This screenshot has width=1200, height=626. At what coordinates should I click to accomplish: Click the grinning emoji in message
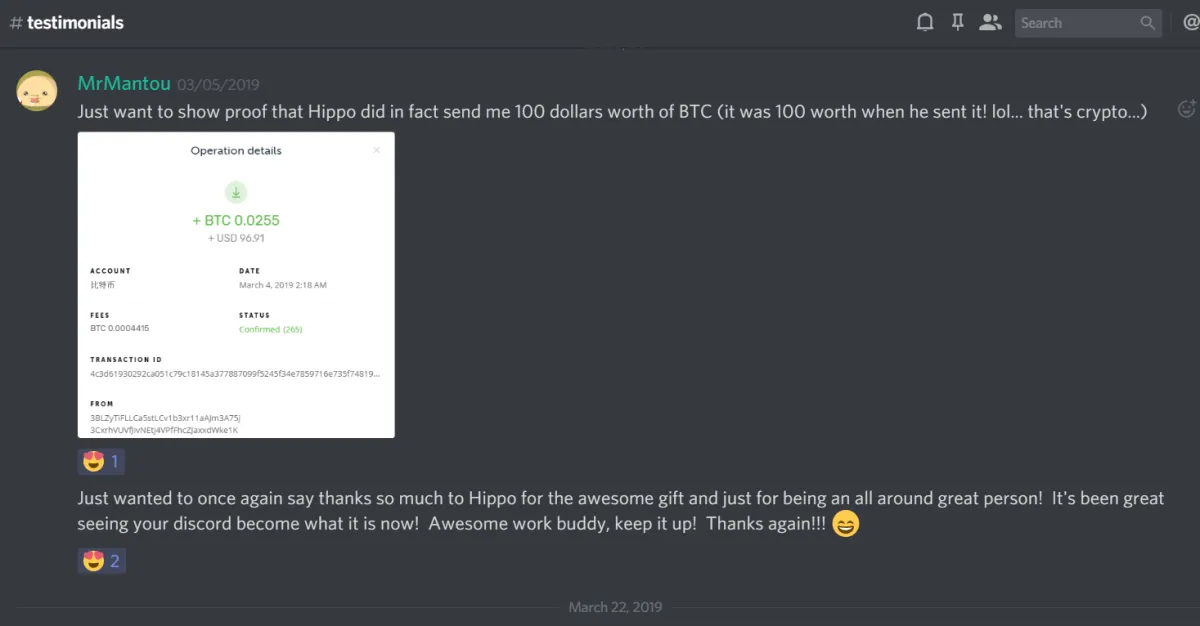(846, 524)
